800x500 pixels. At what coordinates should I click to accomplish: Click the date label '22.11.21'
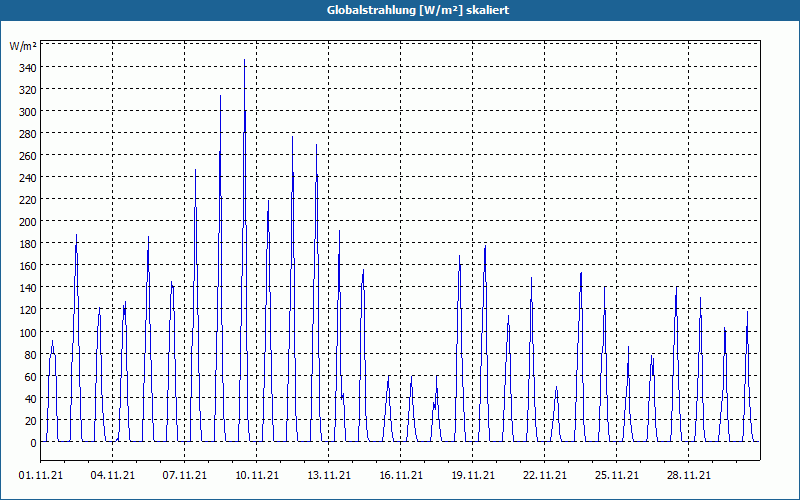pyautogui.click(x=544, y=476)
